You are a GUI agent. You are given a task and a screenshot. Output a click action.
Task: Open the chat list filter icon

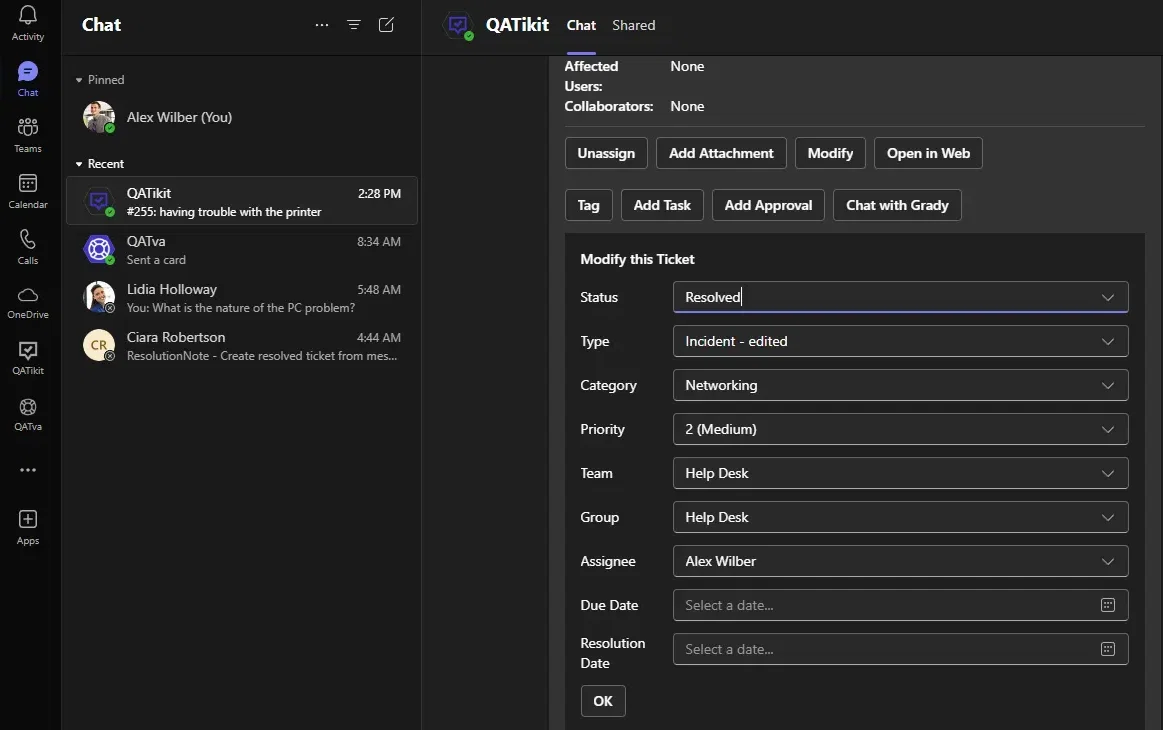point(354,24)
